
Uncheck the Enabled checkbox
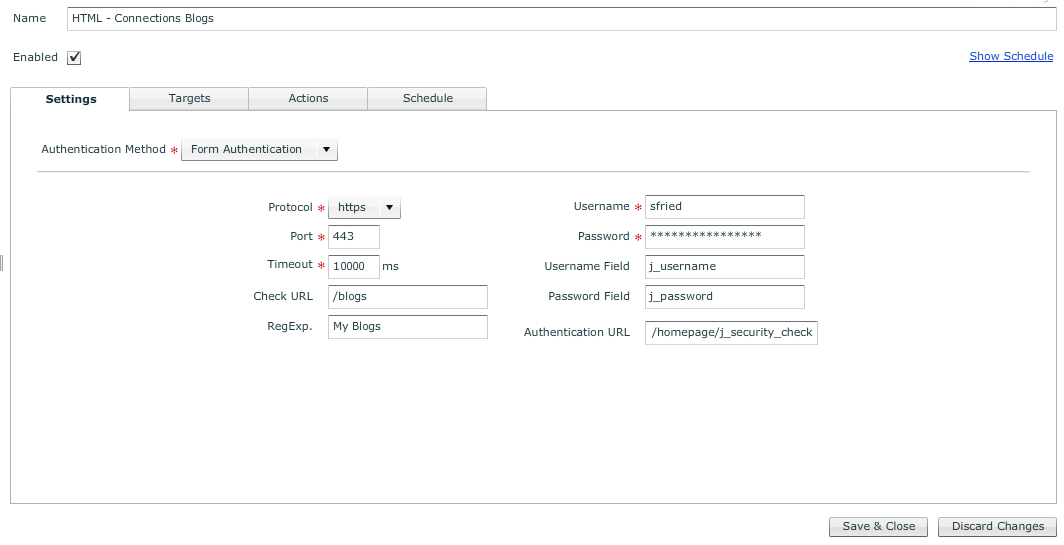pos(74,58)
